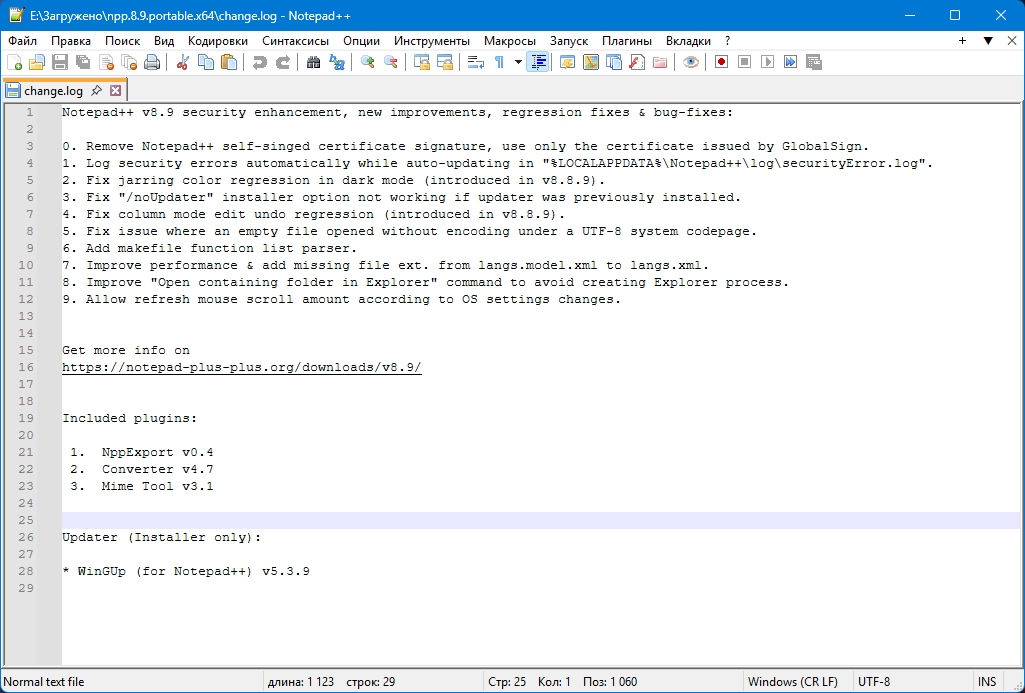Viewport: 1025px width, 693px height.
Task: Click the Paste clipboard icon
Action: coord(229,62)
